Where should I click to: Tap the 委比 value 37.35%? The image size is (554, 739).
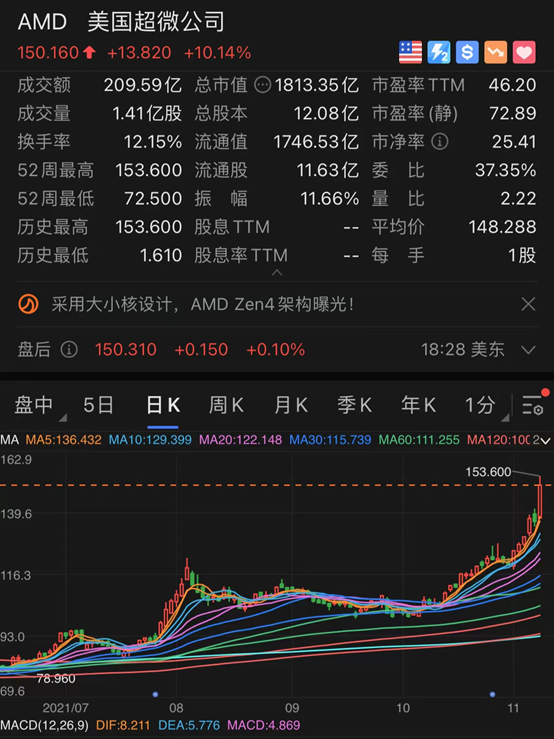tap(505, 170)
